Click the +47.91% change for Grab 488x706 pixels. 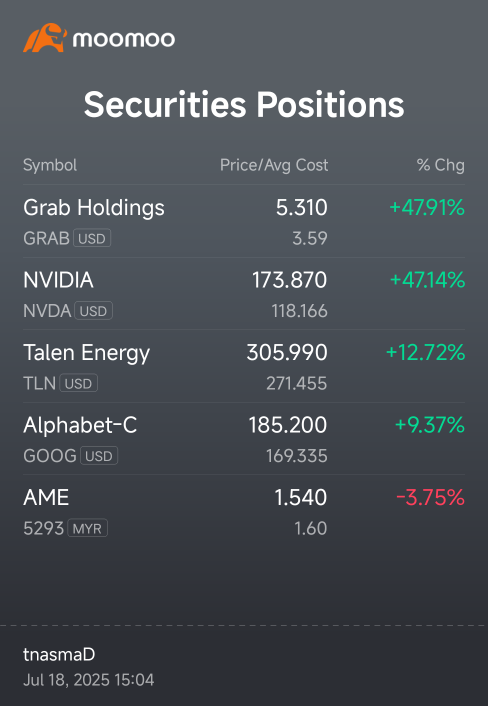point(427,208)
